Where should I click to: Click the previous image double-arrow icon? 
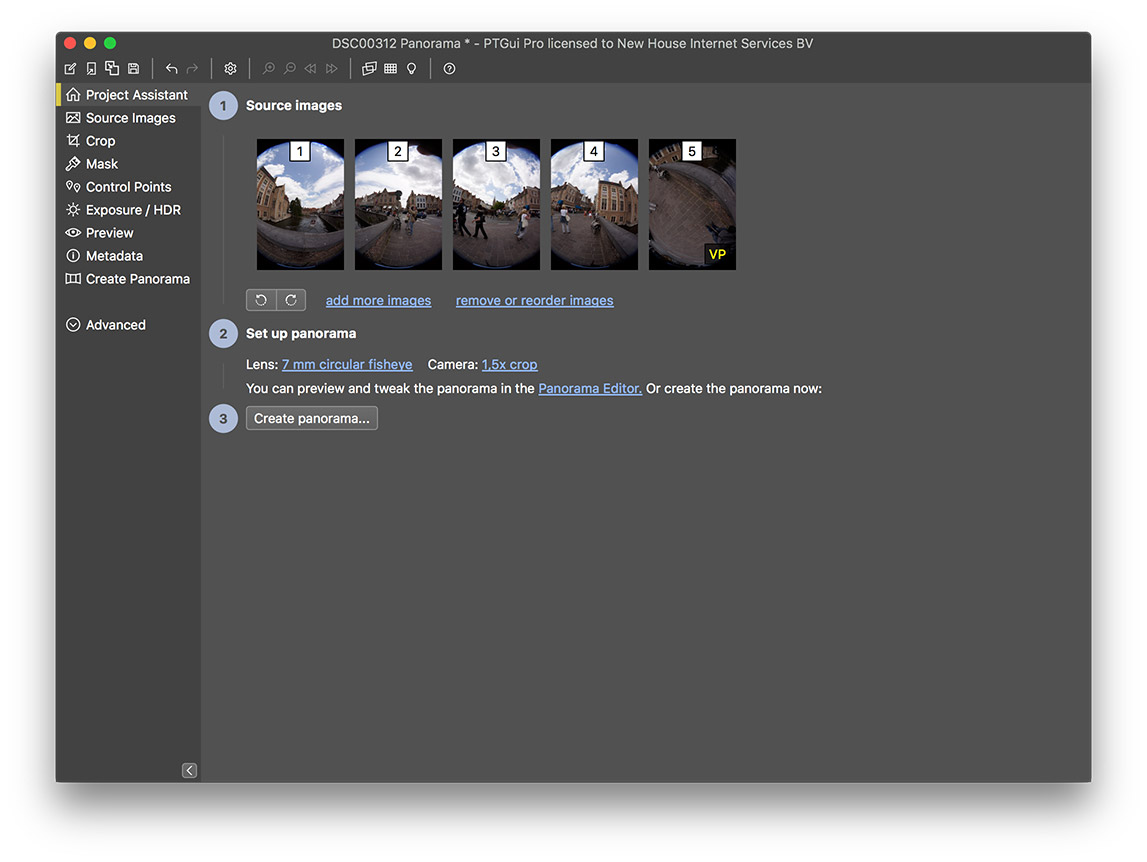pos(310,69)
